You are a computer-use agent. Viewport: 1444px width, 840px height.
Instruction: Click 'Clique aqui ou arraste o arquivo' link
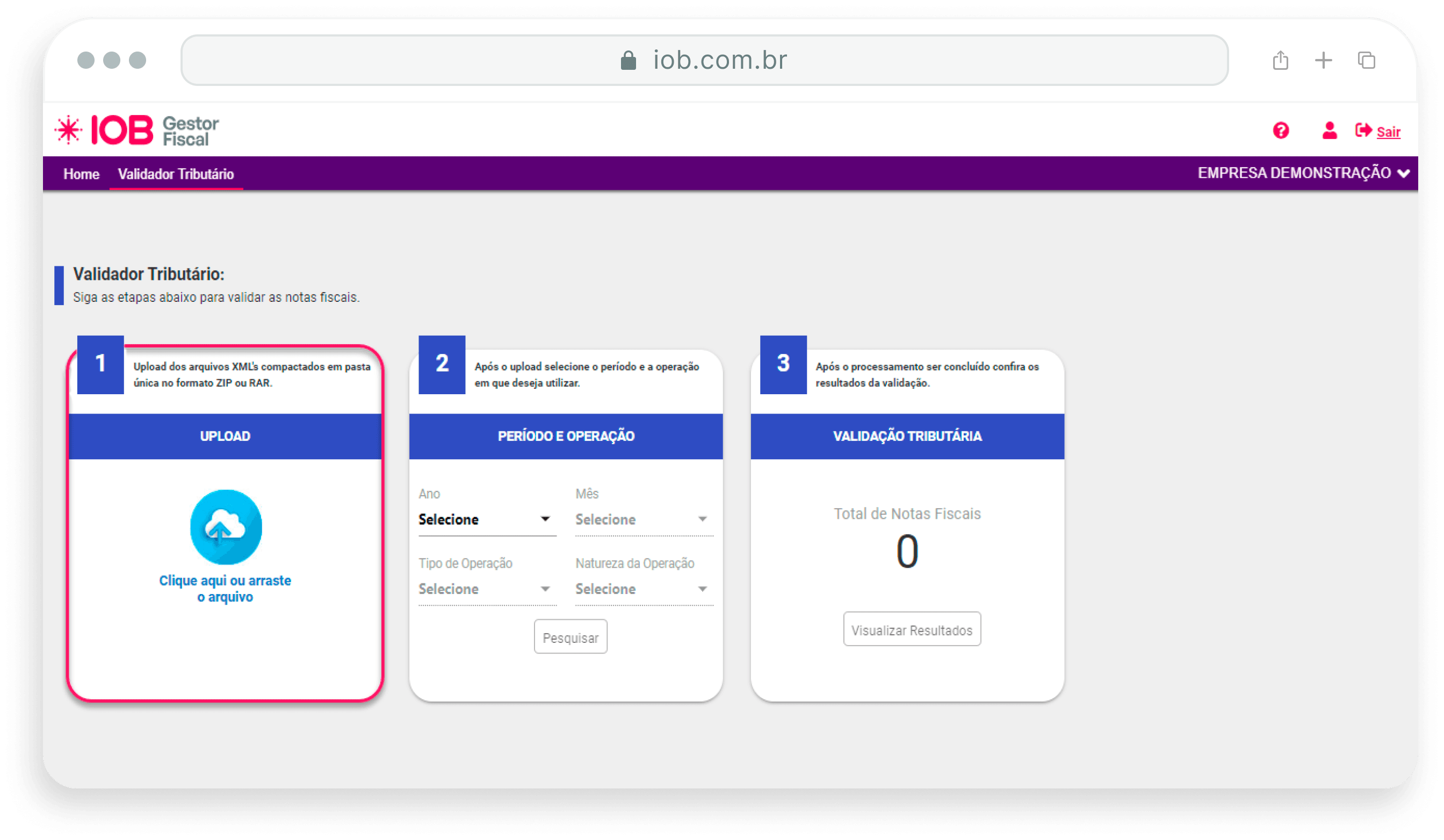(x=225, y=589)
